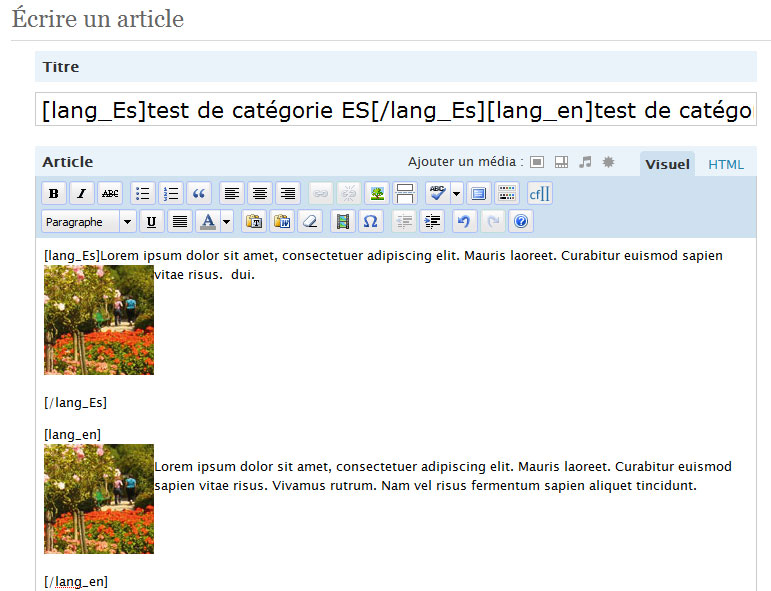The width and height of the screenshot is (771, 591).
Task: Switch to the Visuel tab
Action: click(667, 164)
